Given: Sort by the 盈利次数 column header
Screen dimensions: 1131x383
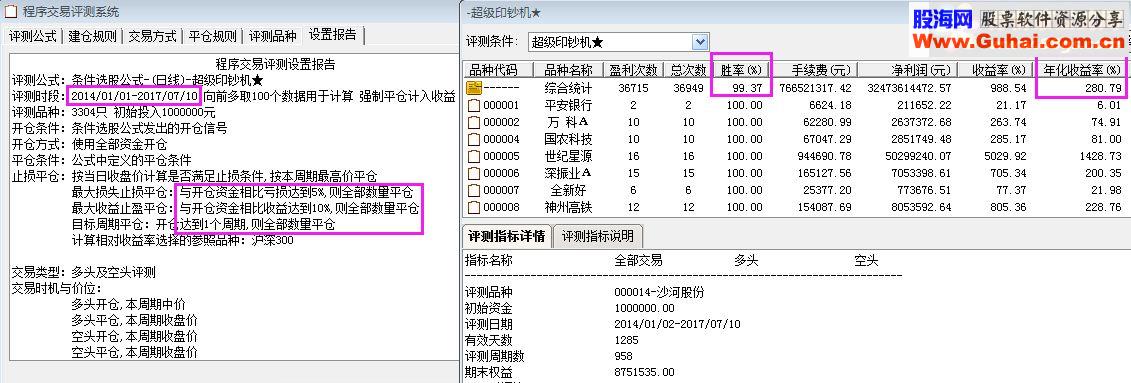Looking at the screenshot, I should coord(633,70).
